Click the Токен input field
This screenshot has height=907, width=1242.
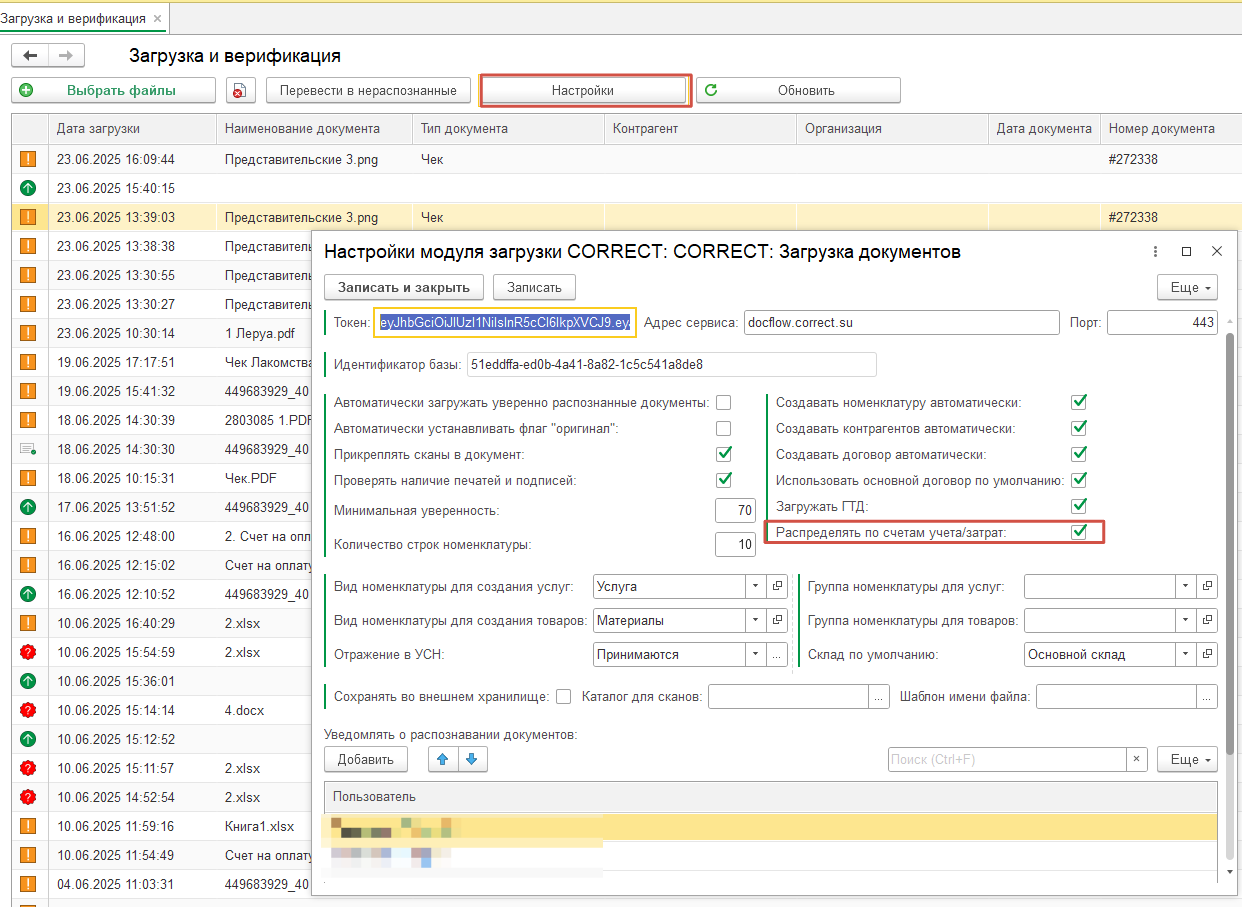504,322
